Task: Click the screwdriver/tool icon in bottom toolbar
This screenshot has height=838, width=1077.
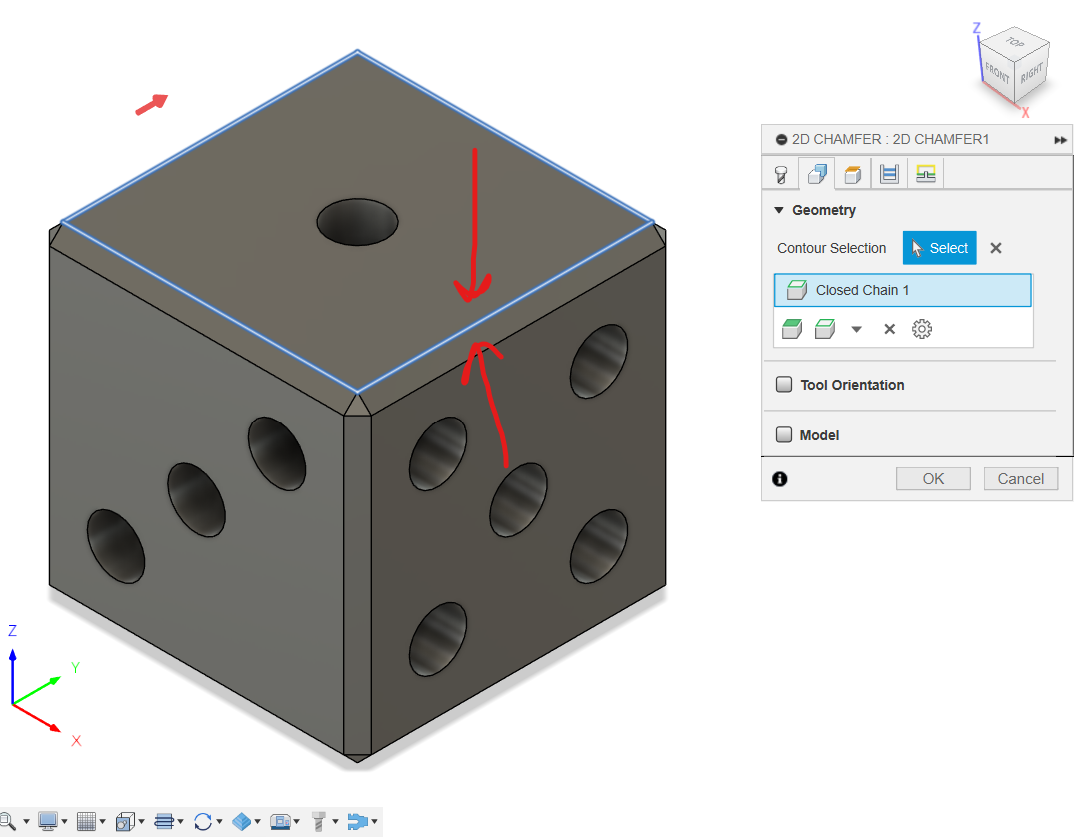Action: (x=318, y=820)
